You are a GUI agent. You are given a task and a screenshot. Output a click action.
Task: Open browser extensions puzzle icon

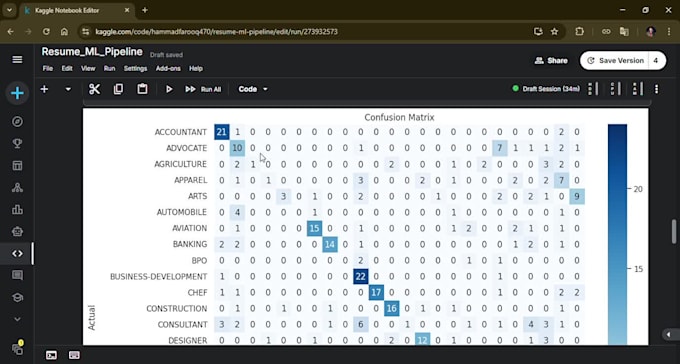pyautogui.click(x=580, y=32)
